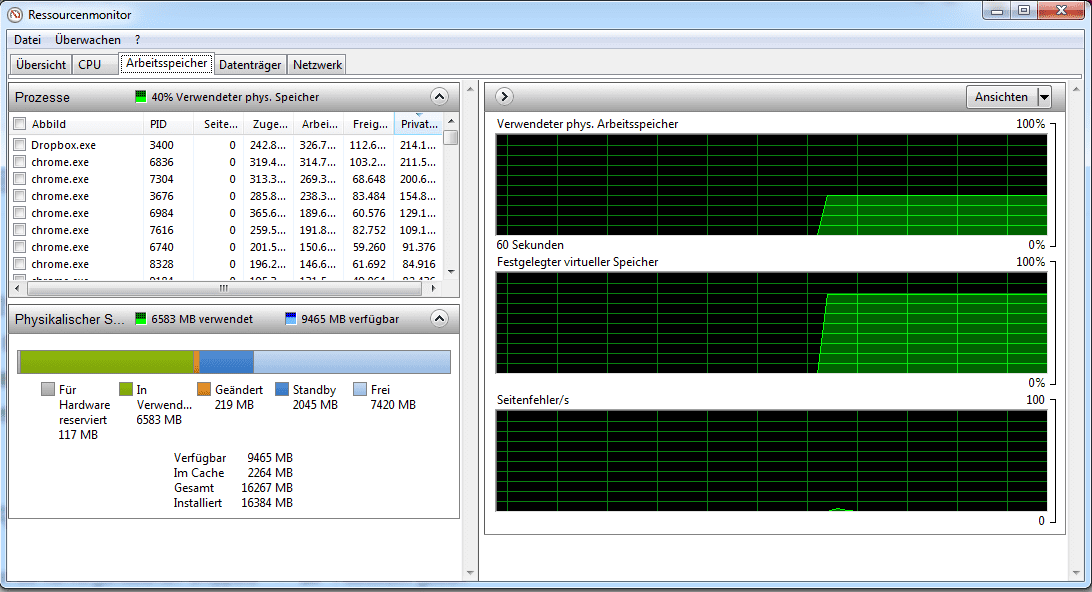Click the 'Festgelegter virtueller Speicher' graph
Viewport: 1092px width, 592px height.
coord(771,322)
